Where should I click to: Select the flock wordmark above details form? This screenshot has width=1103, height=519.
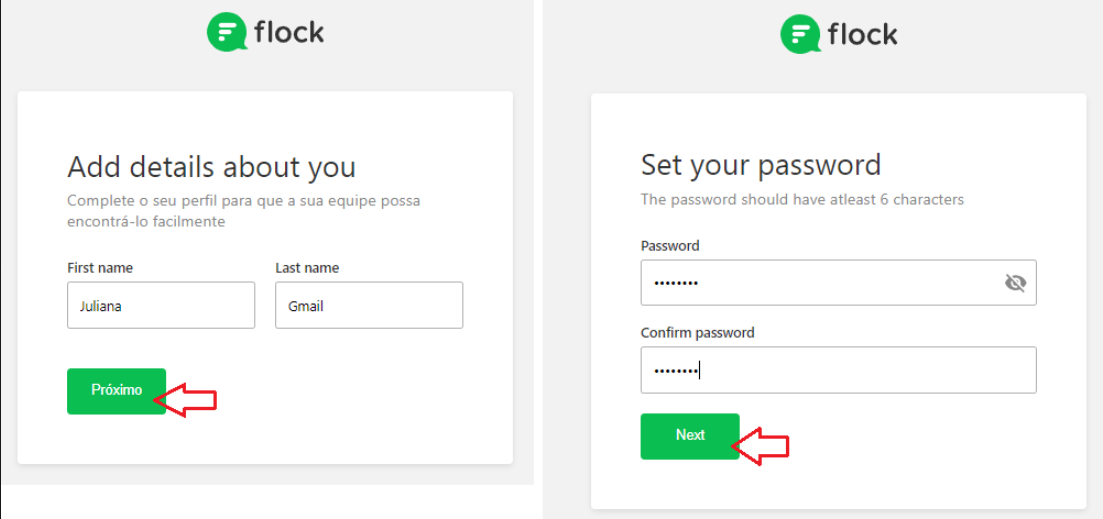(289, 32)
